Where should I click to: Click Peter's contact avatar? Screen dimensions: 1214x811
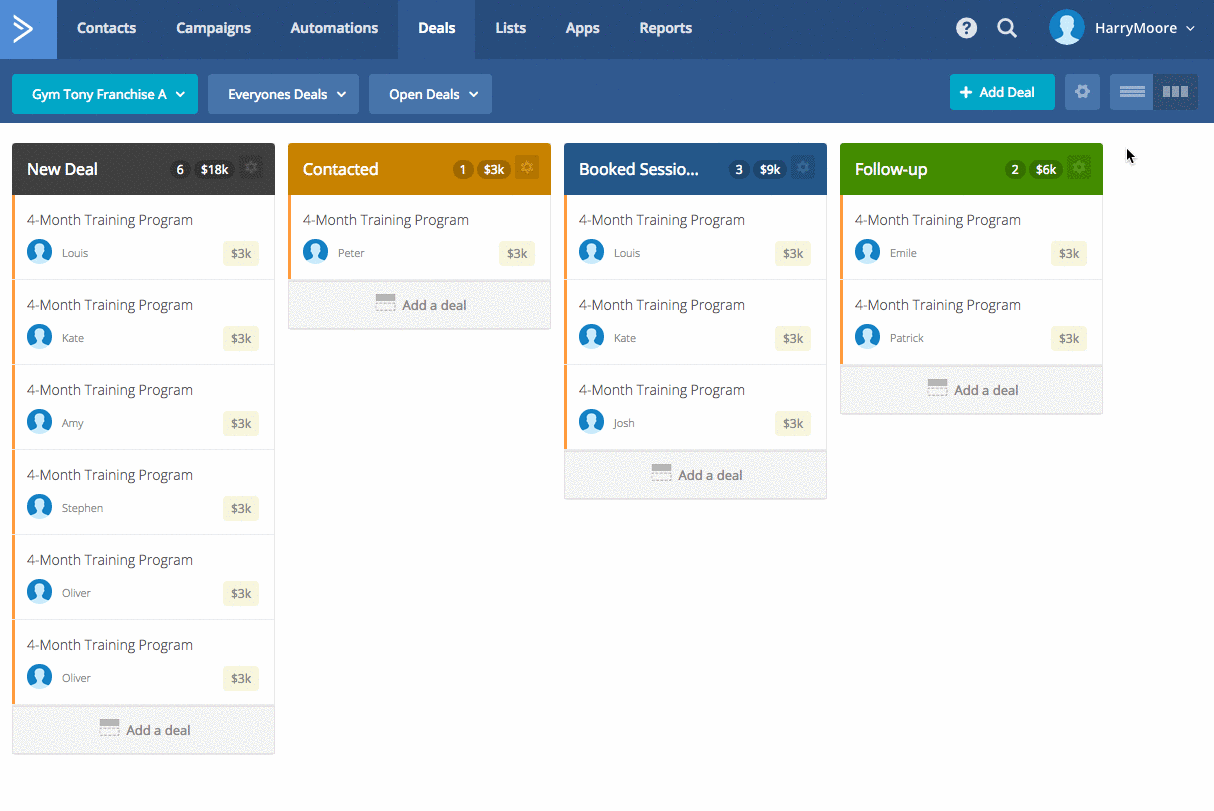coord(316,252)
